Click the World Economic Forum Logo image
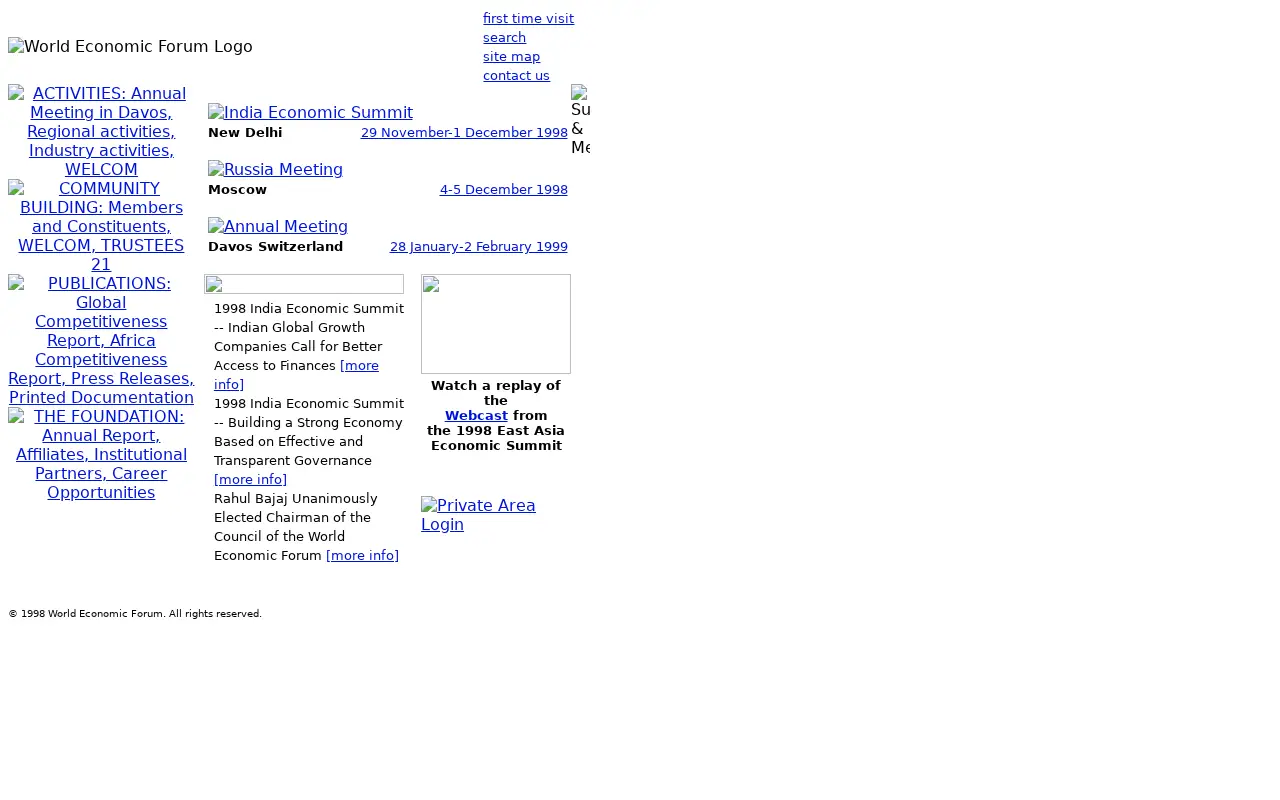1280x800 pixels. coord(130,47)
